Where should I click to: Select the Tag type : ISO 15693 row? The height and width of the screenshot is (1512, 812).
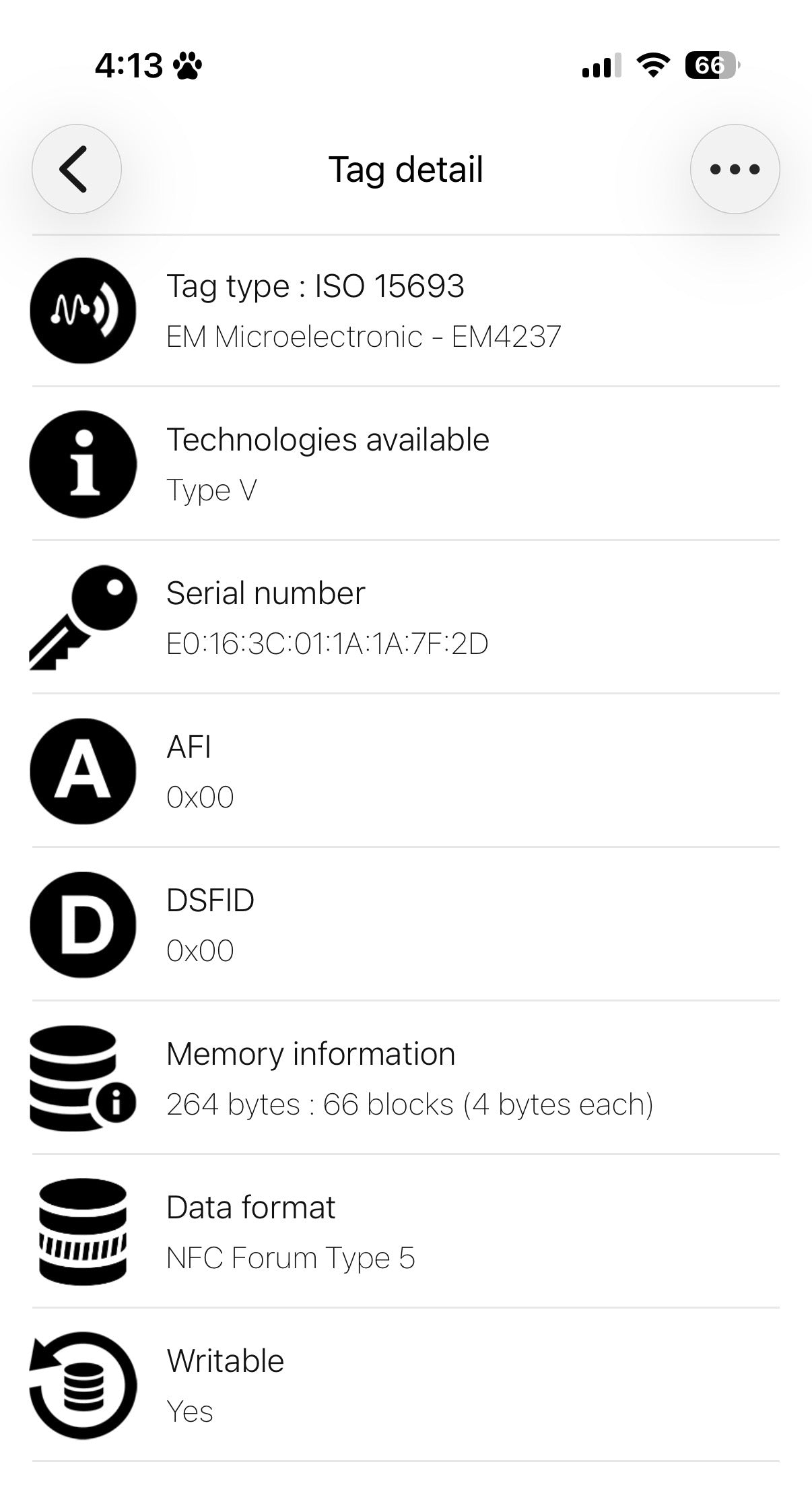(406, 310)
